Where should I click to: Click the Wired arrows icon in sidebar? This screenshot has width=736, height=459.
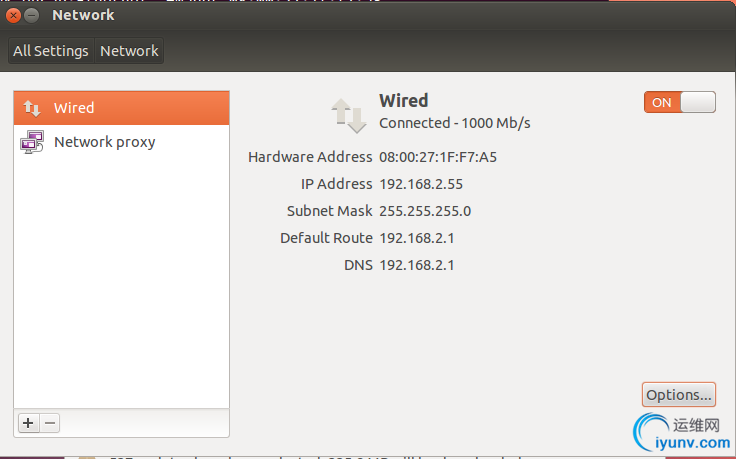click(32, 108)
